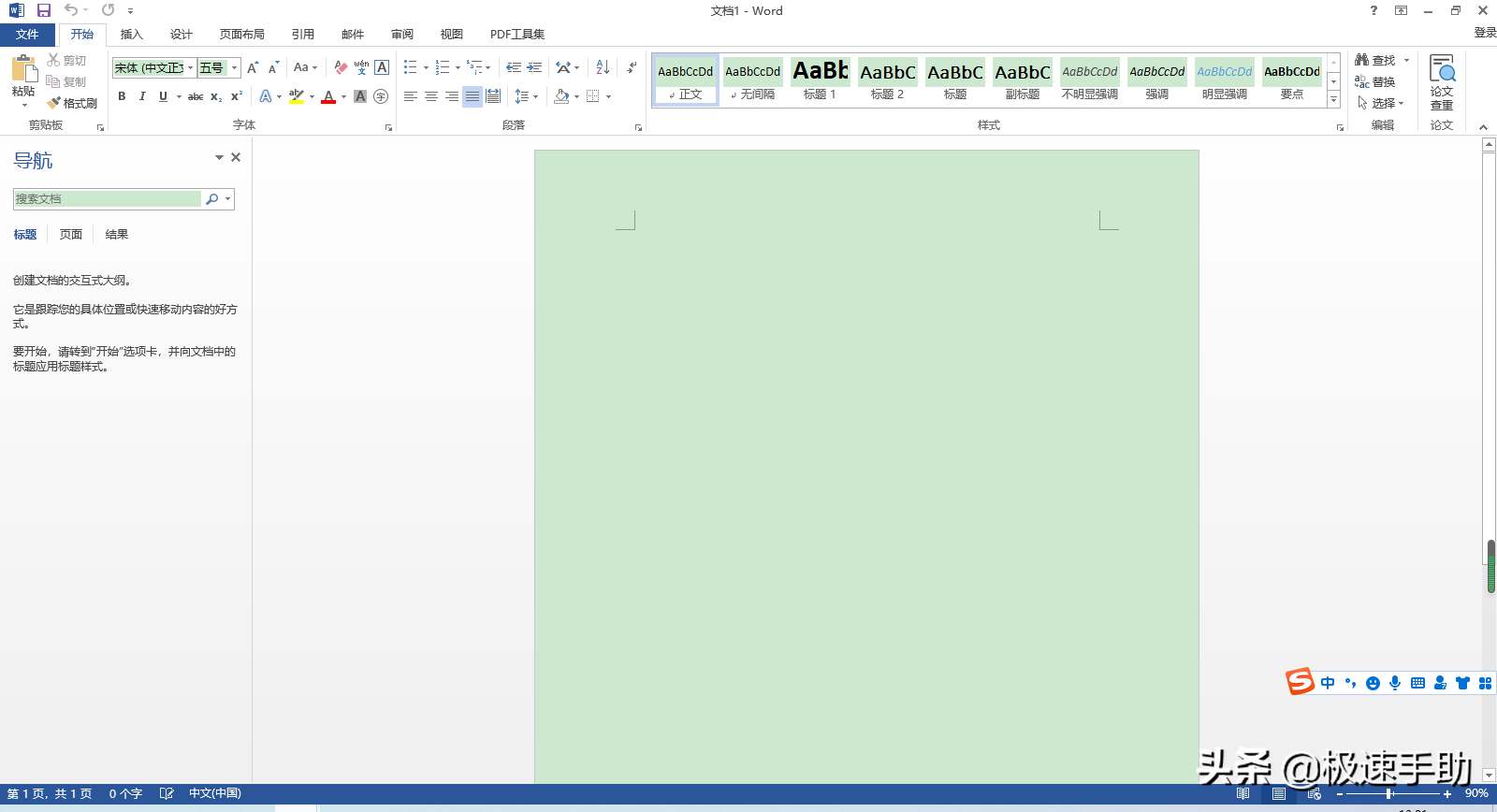1497x812 pixels.
Task: Increase font size with grow font icon
Action: [x=253, y=67]
